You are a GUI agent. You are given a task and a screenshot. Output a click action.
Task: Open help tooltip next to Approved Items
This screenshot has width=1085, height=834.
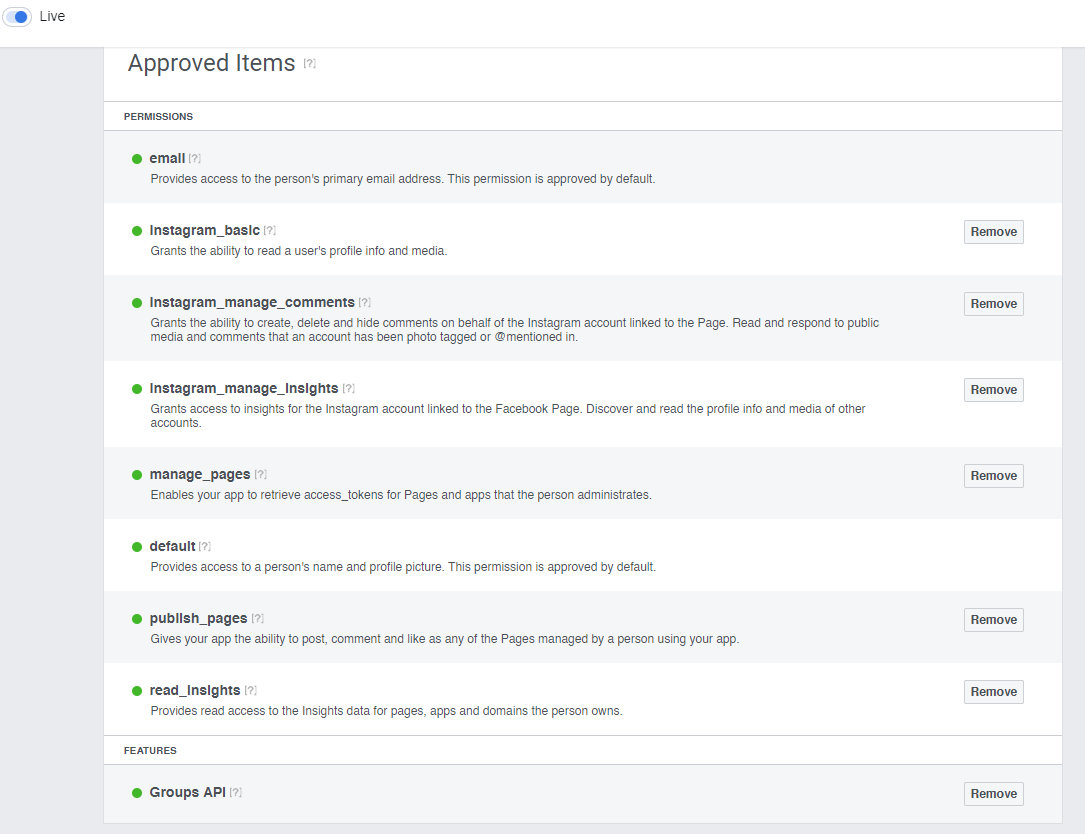(309, 64)
